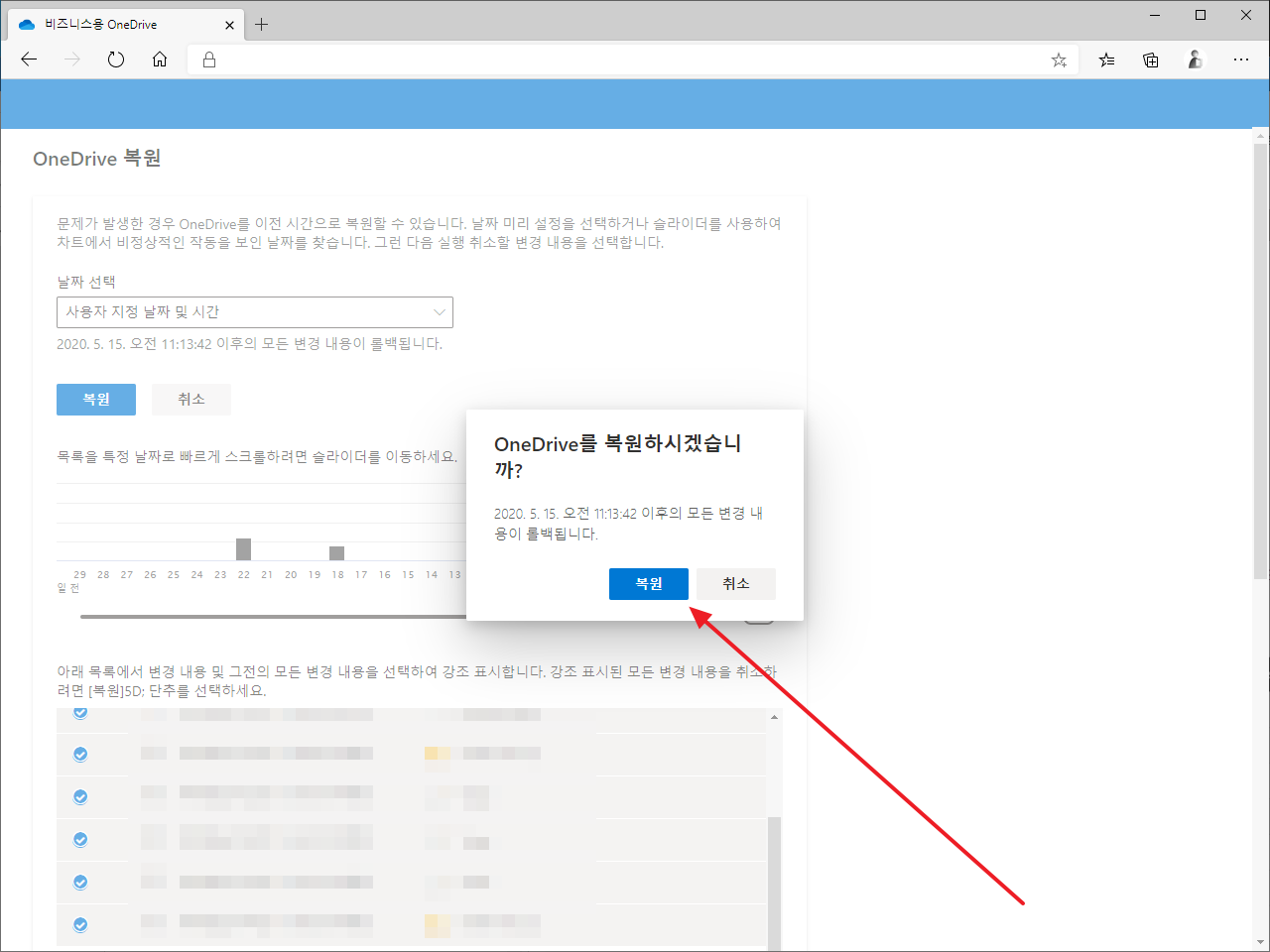Click chart axis label 15
The width and height of the screenshot is (1270, 952).
click(408, 575)
